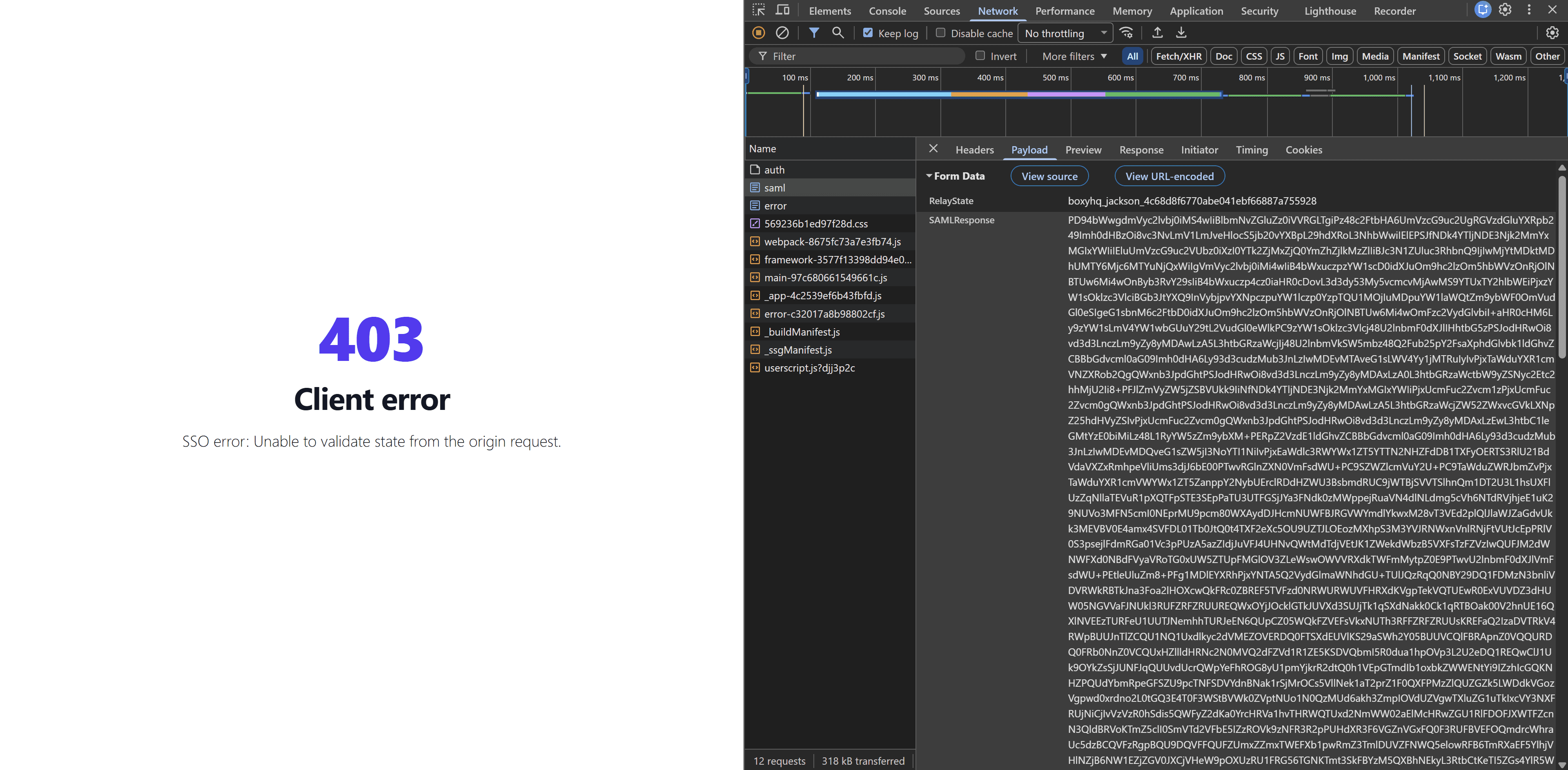Screen dimensions: 1568x770
Task: Activate the inspect element picker icon
Action: tap(758, 10)
